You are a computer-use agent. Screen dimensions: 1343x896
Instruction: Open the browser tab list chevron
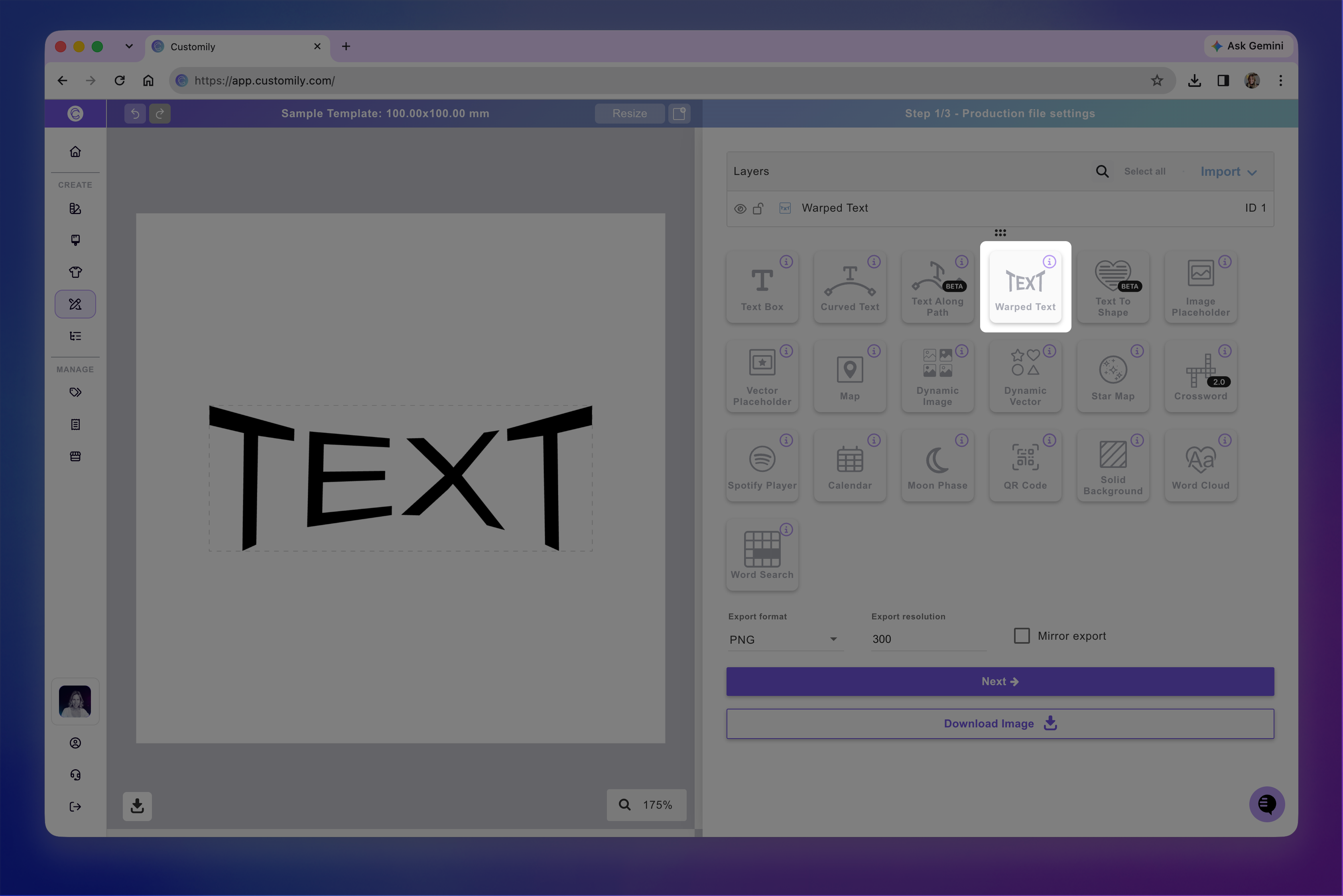[x=129, y=46]
